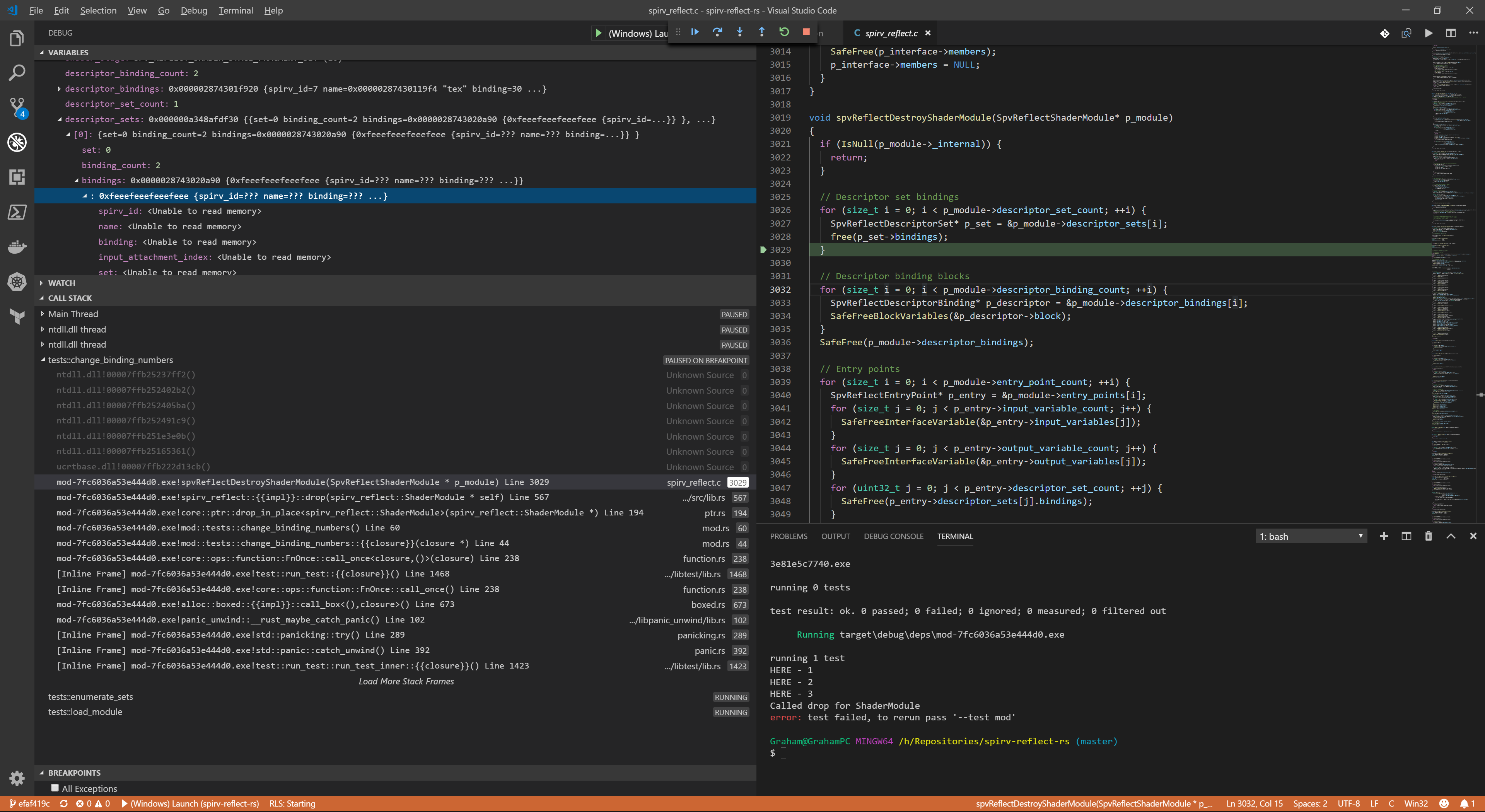The image size is (1485, 812).
Task: Open the PowerShell-style terminal icon in activity bar
Action: (17, 212)
